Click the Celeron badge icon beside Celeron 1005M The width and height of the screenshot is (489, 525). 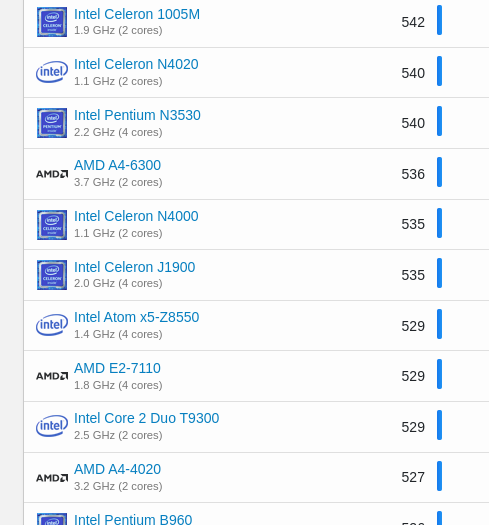pos(52,22)
